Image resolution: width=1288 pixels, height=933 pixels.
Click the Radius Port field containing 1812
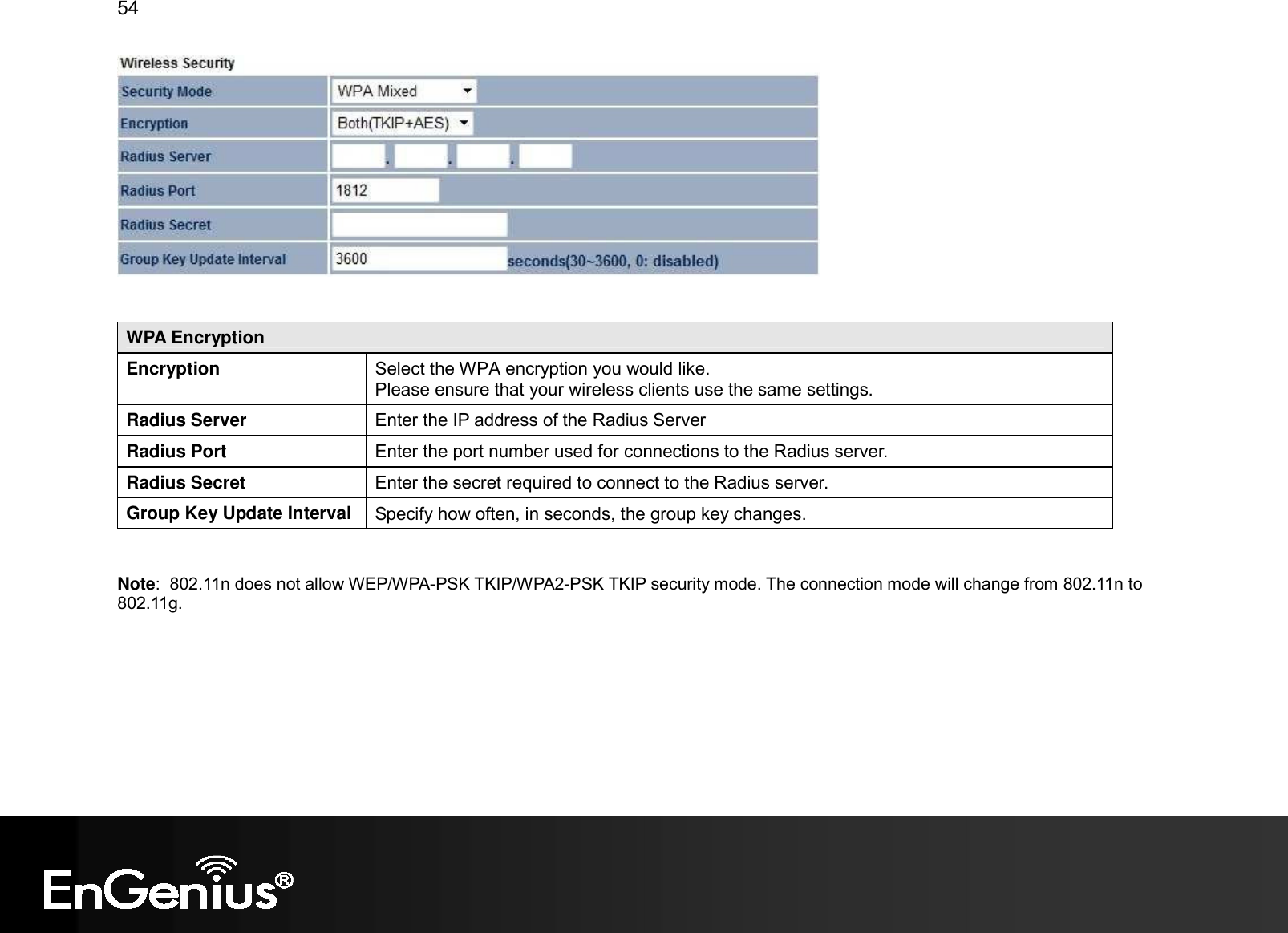(385, 190)
